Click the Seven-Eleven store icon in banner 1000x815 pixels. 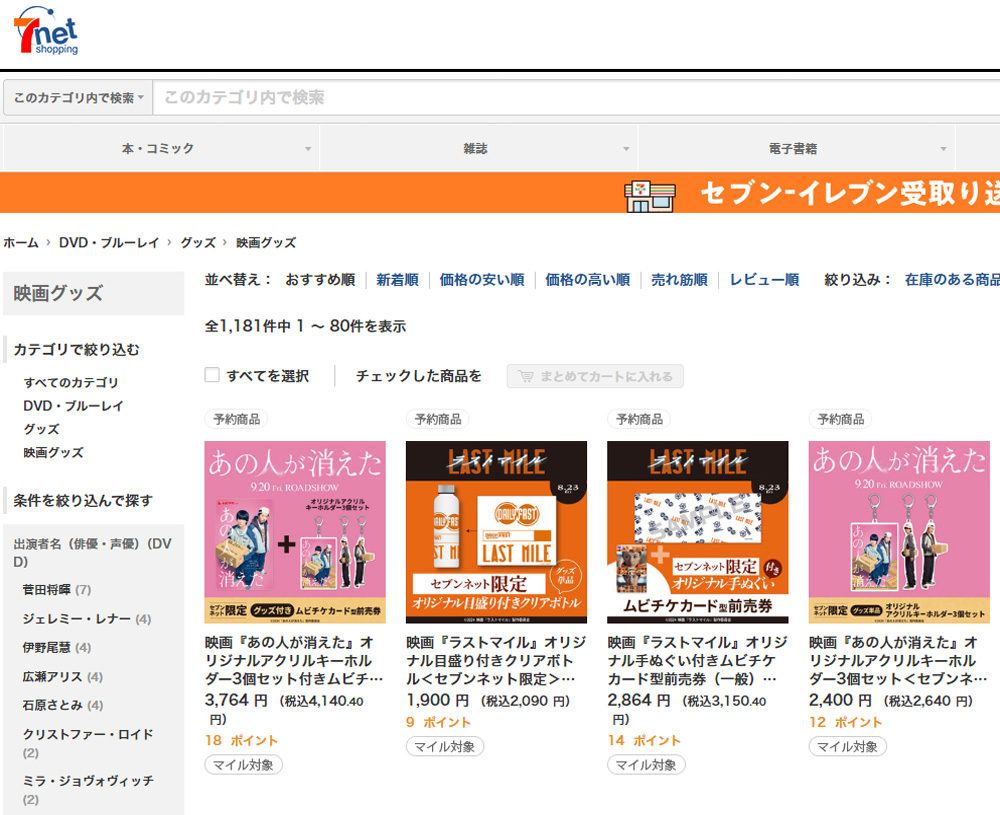tap(649, 193)
